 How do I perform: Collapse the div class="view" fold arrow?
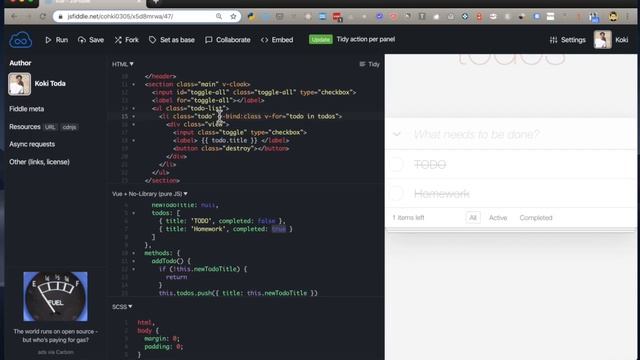[x=134, y=124]
